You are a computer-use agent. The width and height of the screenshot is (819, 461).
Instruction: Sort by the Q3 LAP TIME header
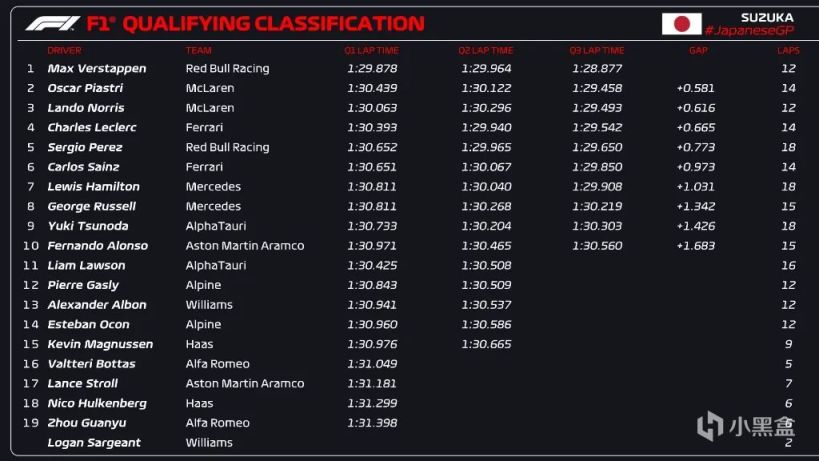coord(597,50)
